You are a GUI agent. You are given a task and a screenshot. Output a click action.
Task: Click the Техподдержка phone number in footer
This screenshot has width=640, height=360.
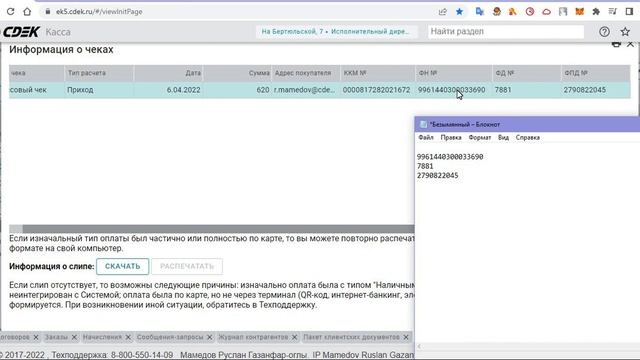(142, 355)
